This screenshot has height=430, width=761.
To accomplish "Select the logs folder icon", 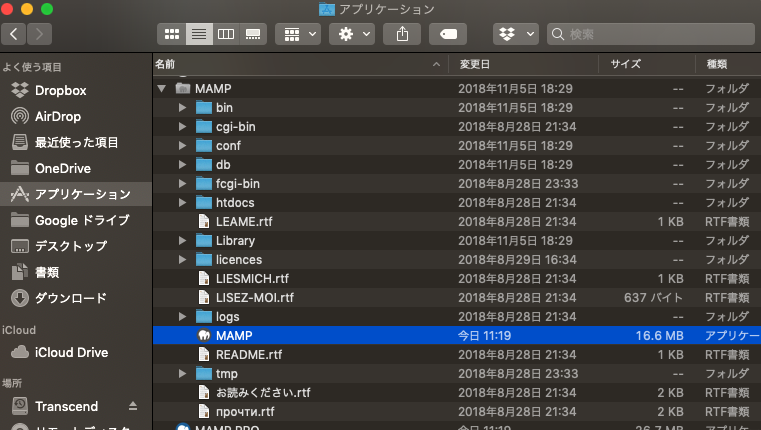I will tap(204, 316).
